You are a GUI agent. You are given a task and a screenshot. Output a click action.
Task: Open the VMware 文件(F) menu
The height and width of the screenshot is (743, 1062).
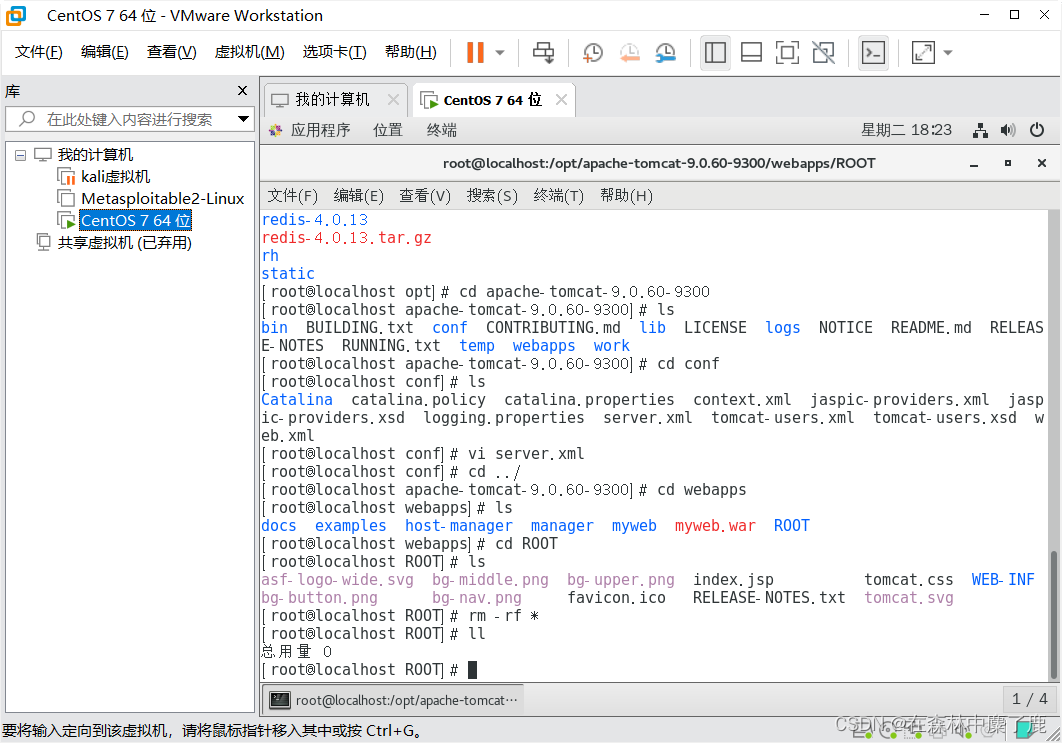(x=39, y=52)
